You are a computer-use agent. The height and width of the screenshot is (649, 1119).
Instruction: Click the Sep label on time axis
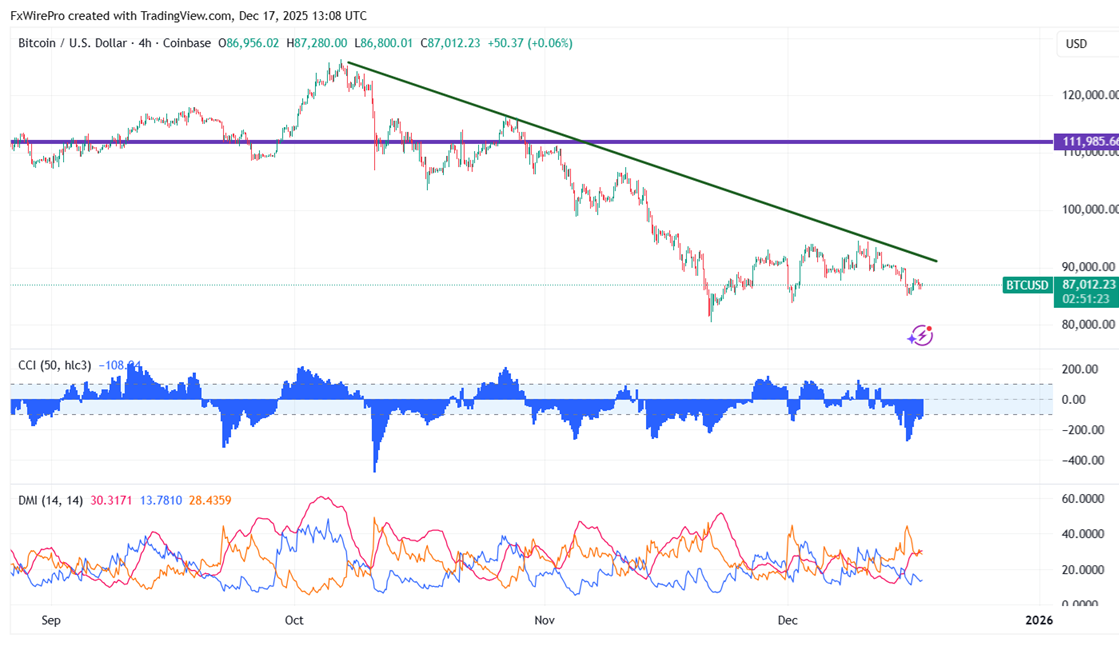pyautogui.click(x=51, y=620)
